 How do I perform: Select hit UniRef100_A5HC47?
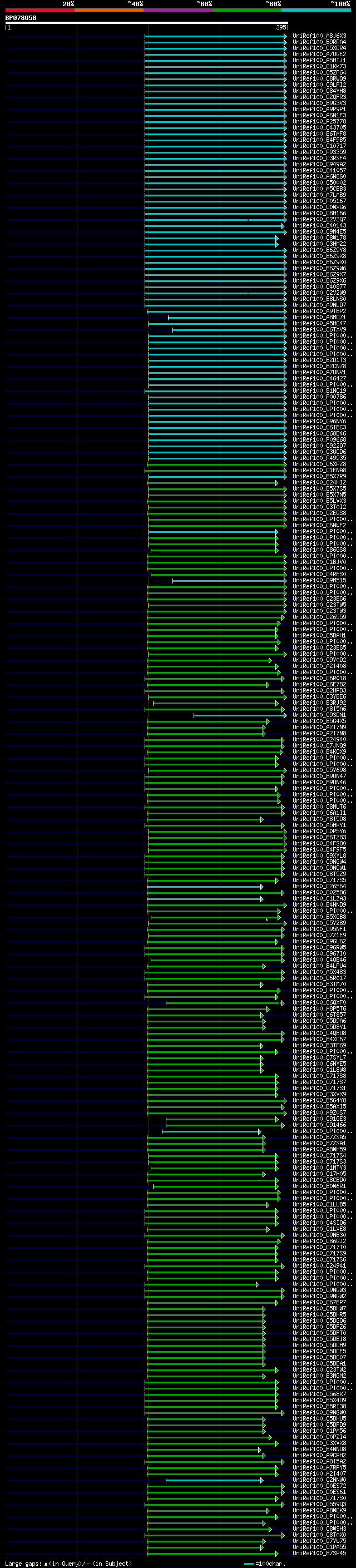(319, 323)
